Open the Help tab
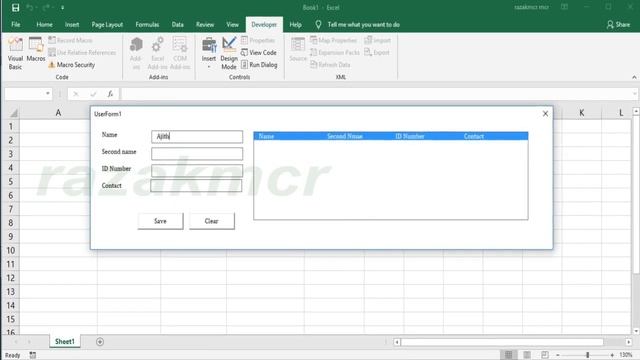This screenshot has height=360, width=640. (295, 24)
